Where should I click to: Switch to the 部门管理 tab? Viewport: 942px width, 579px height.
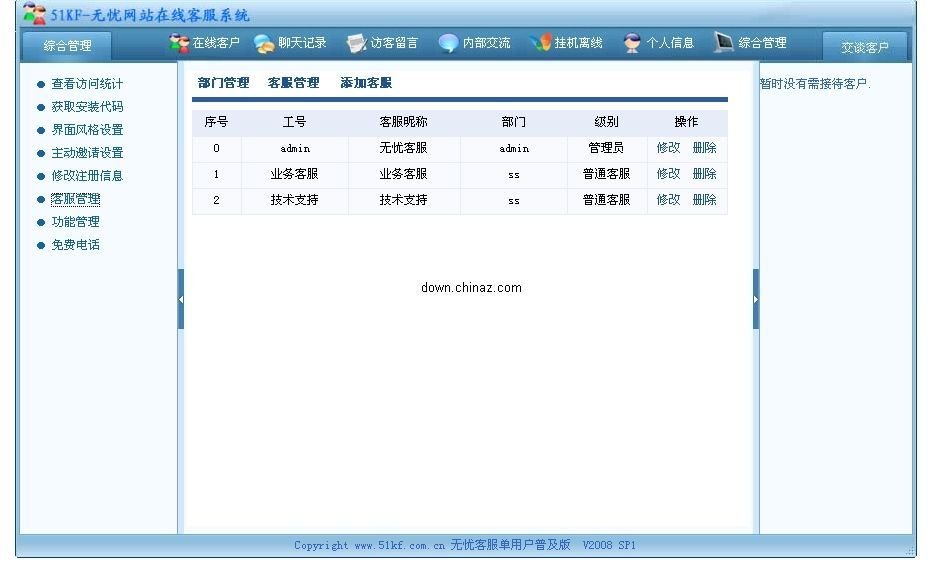point(222,82)
